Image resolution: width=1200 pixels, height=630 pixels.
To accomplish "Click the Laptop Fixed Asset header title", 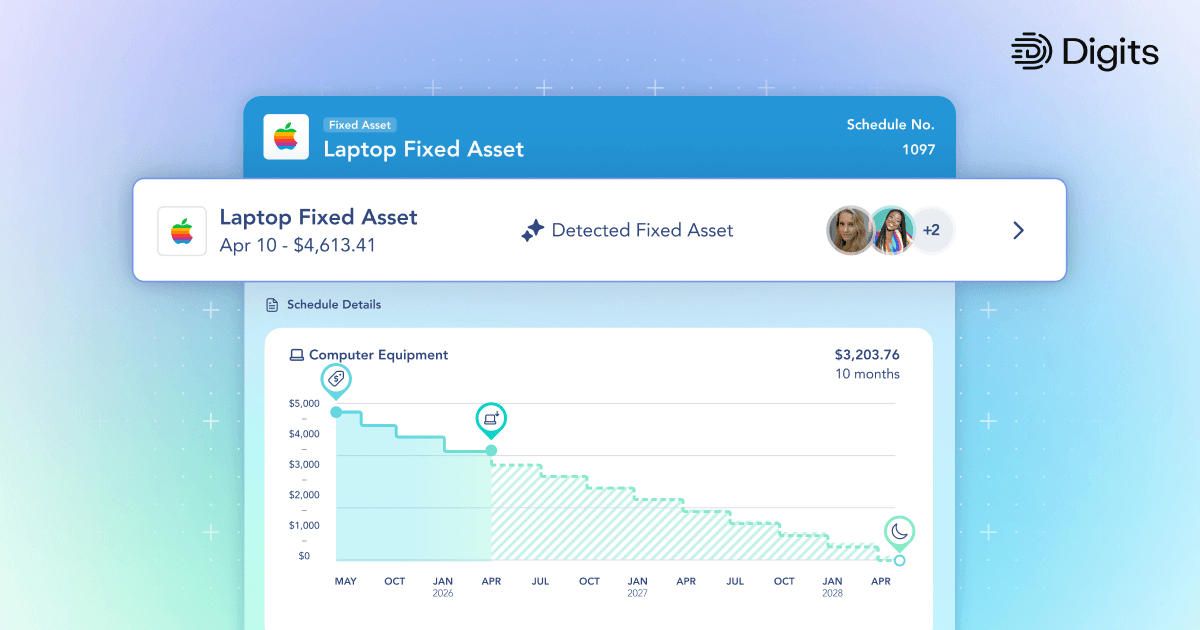I will click(423, 150).
